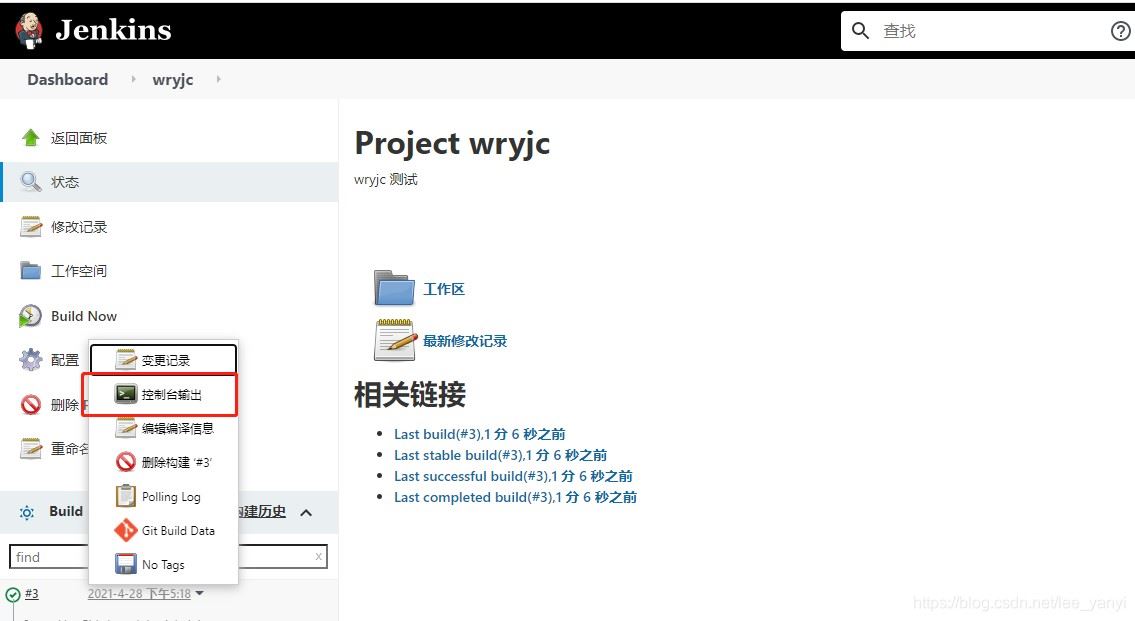Click the clipboard icon for Polling Log
The height and width of the screenshot is (621, 1135).
tap(126, 496)
